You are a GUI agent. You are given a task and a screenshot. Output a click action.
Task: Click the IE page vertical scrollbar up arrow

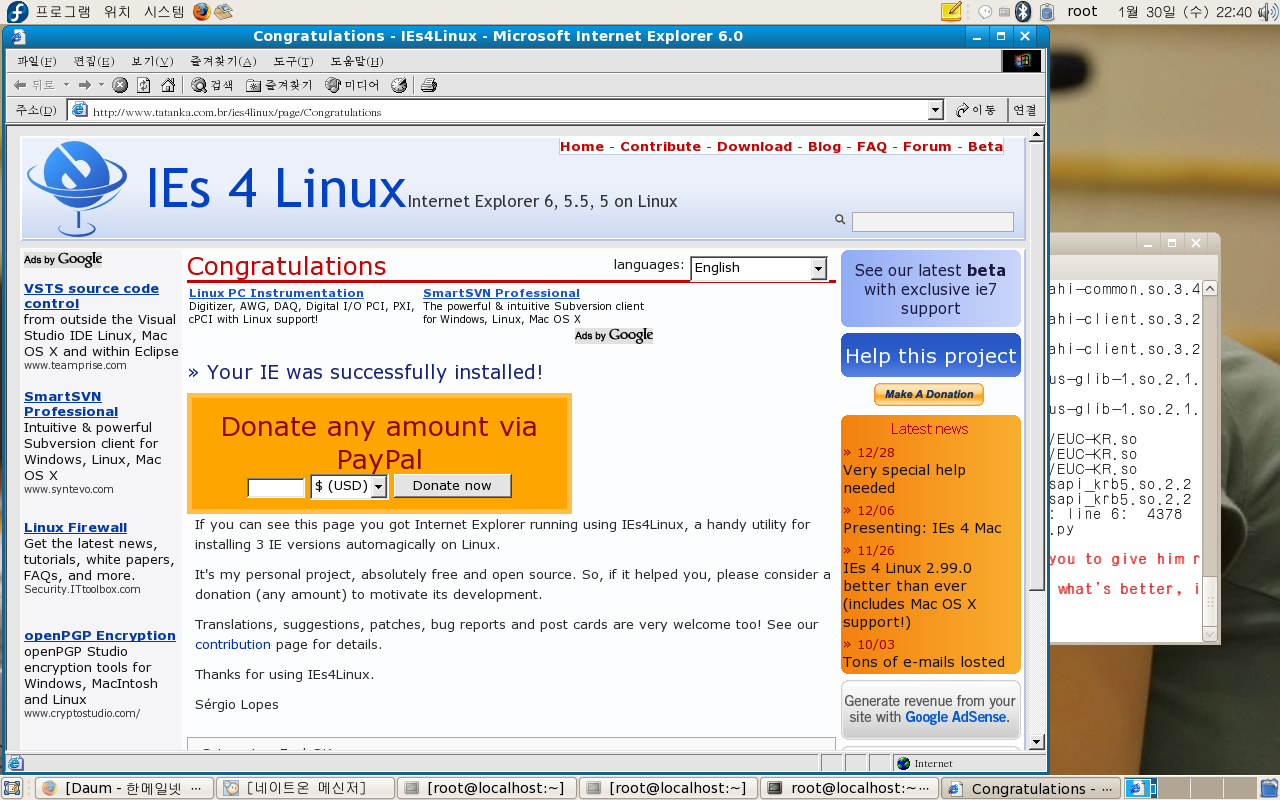pyautogui.click(x=1036, y=135)
